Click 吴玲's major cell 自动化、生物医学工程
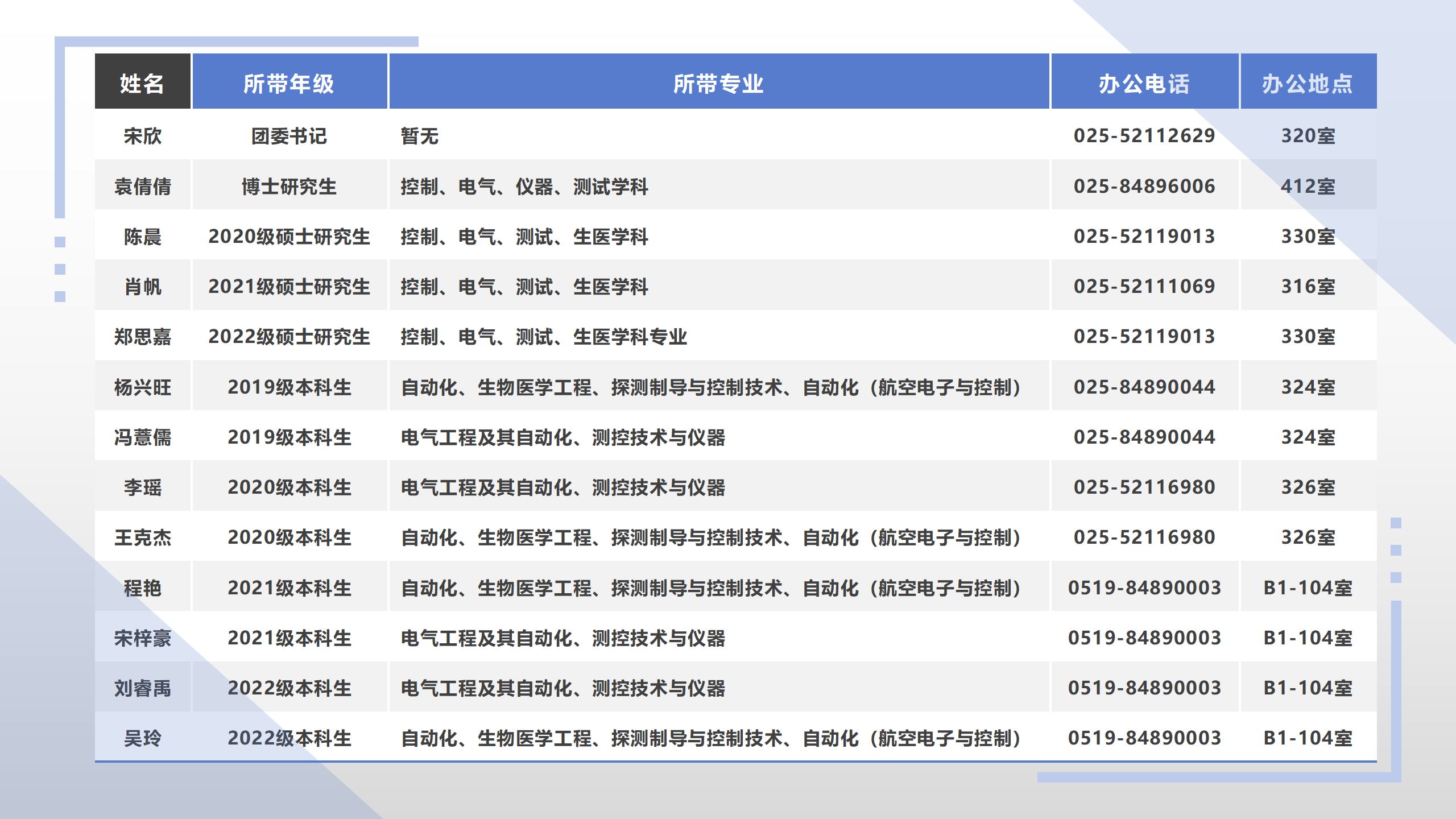Screen dimensions: 1456x819 pos(719,738)
